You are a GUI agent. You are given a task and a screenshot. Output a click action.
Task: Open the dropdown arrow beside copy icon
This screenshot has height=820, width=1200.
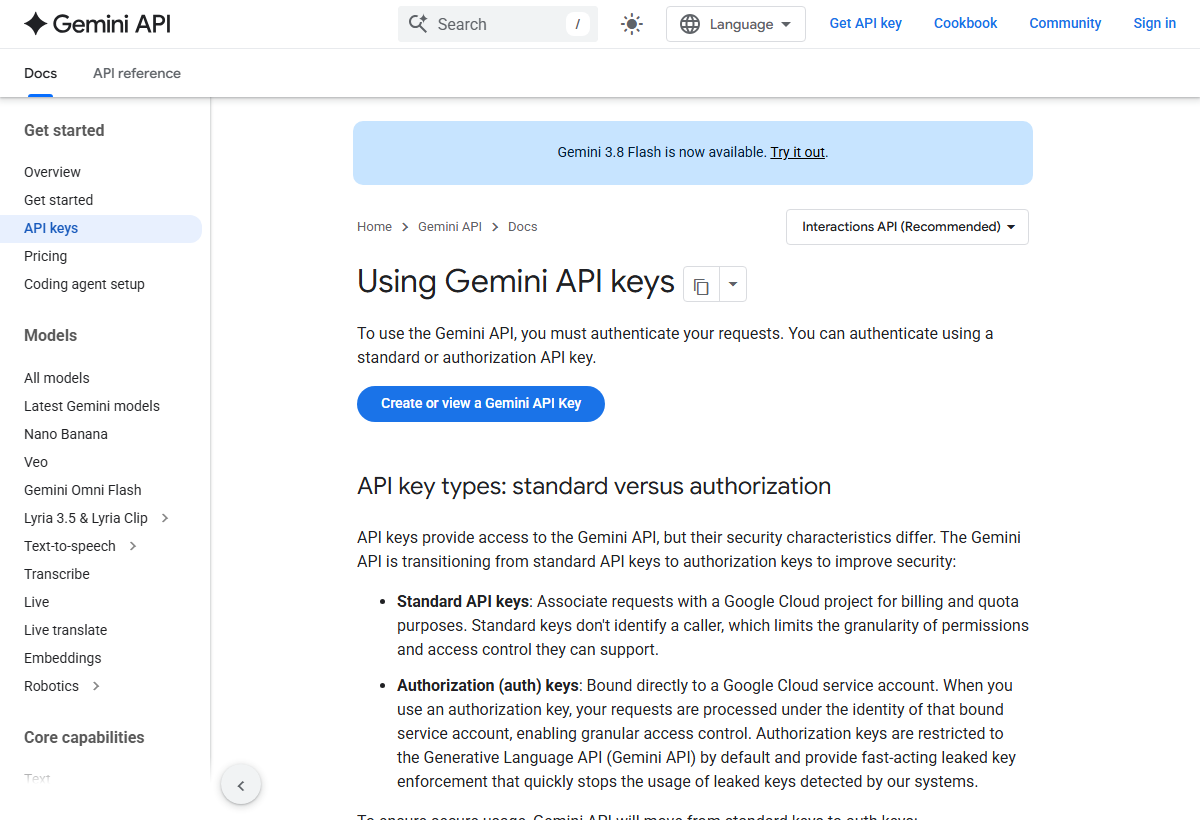point(733,285)
